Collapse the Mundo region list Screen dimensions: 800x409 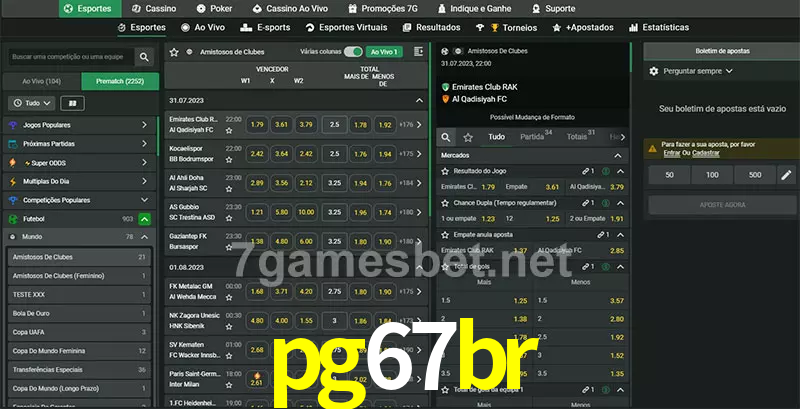pos(144,237)
